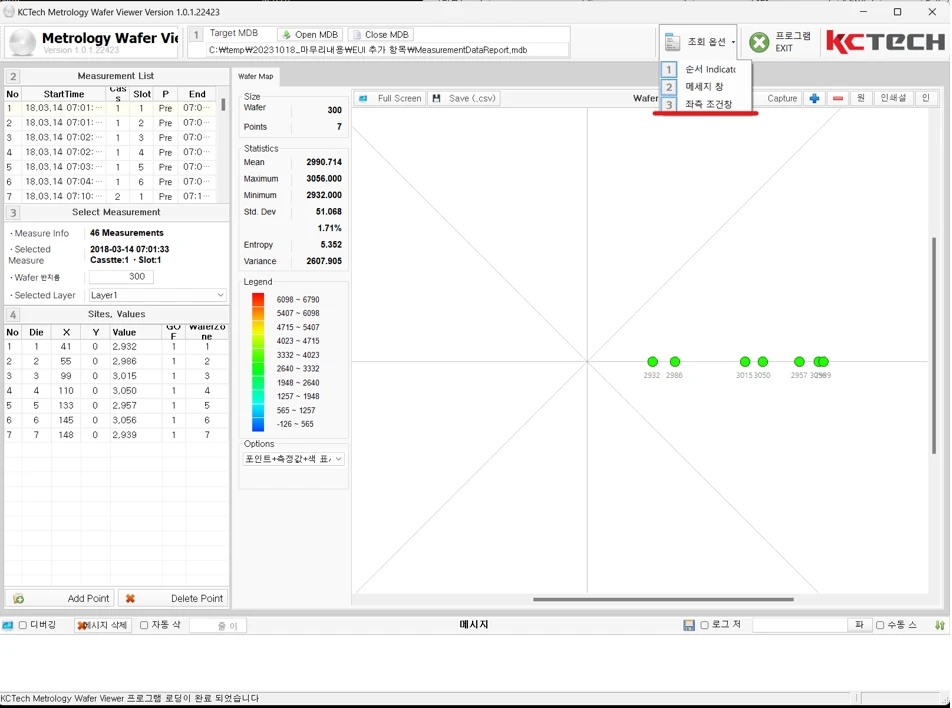This screenshot has width=952, height=708.
Task: Click the green 프로그램 EXIT icon
Action: point(759,42)
